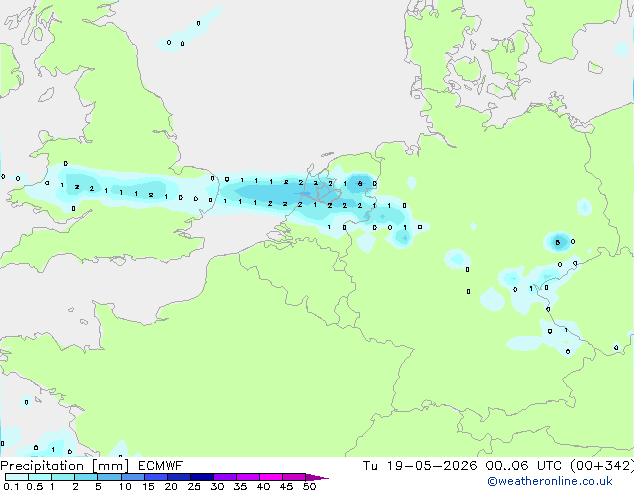The image size is (634, 490).
Task: Click the 0.5–1 mm legend color swatch
Action: 40,477
